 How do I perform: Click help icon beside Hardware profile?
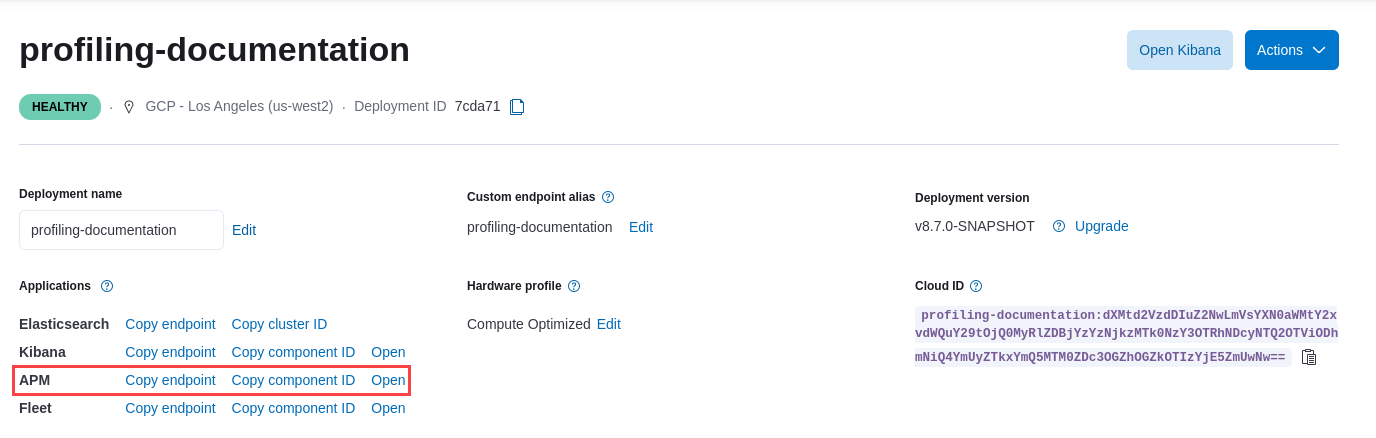[x=574, y=286]
